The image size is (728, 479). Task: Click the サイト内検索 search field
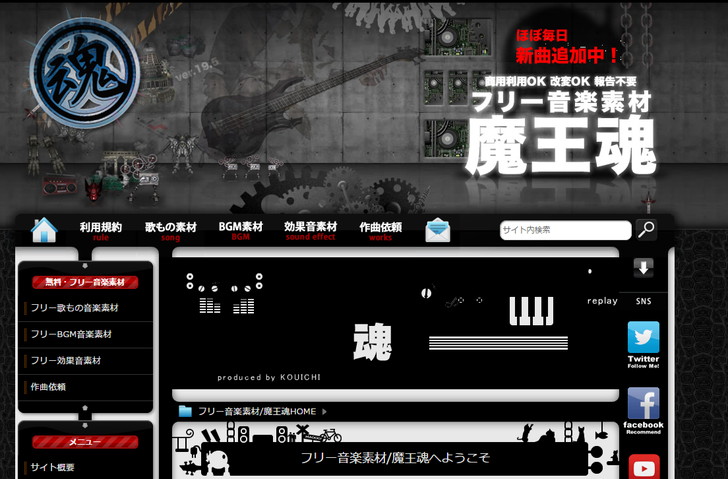566,230
